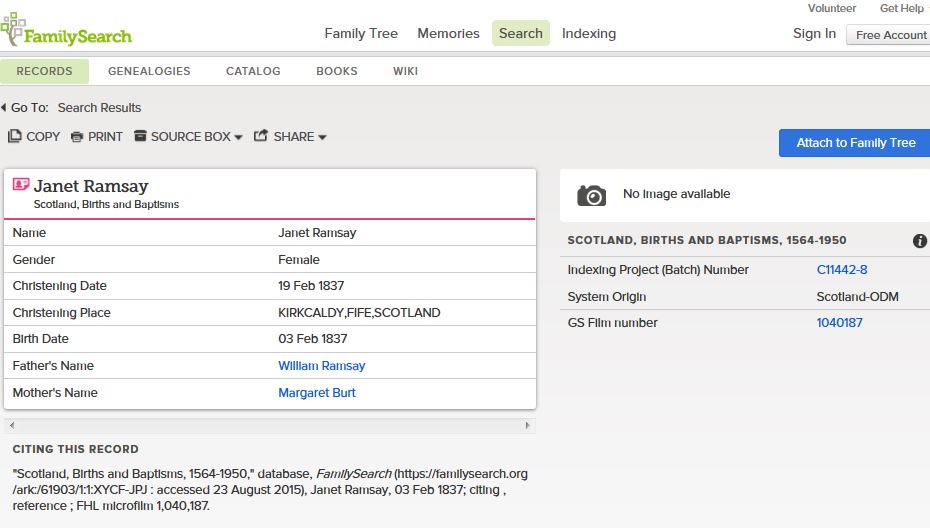Image resolution: width=930 pixels, height=528 pixels.
Task: Open the William Ramsay link
Action: (x=321, y=366)
